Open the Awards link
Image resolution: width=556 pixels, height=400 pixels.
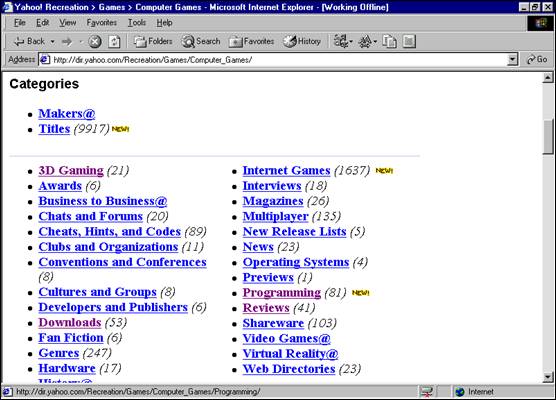60,186
